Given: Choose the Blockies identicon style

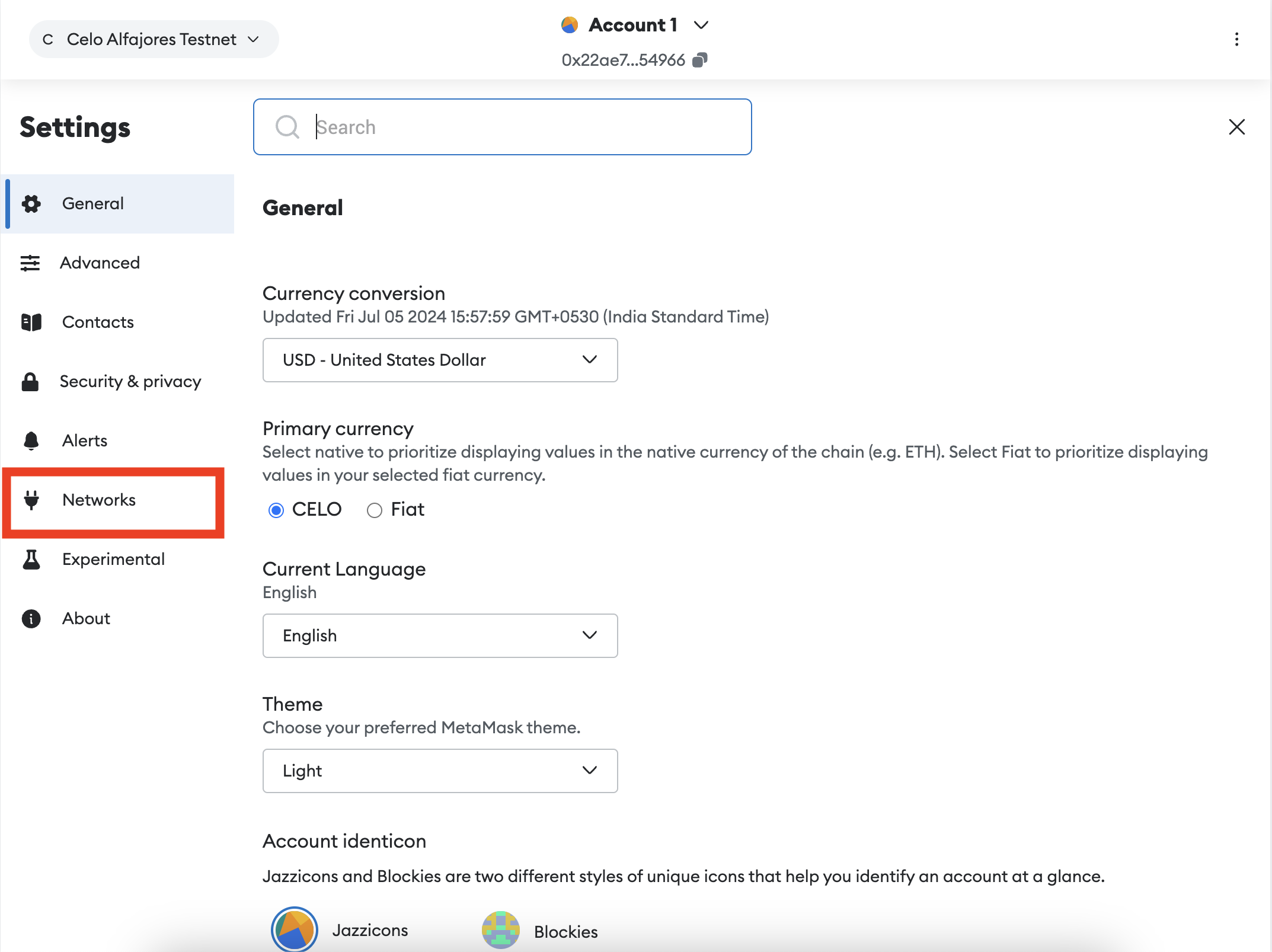Looking at the screenshot, I should point(501,931).
